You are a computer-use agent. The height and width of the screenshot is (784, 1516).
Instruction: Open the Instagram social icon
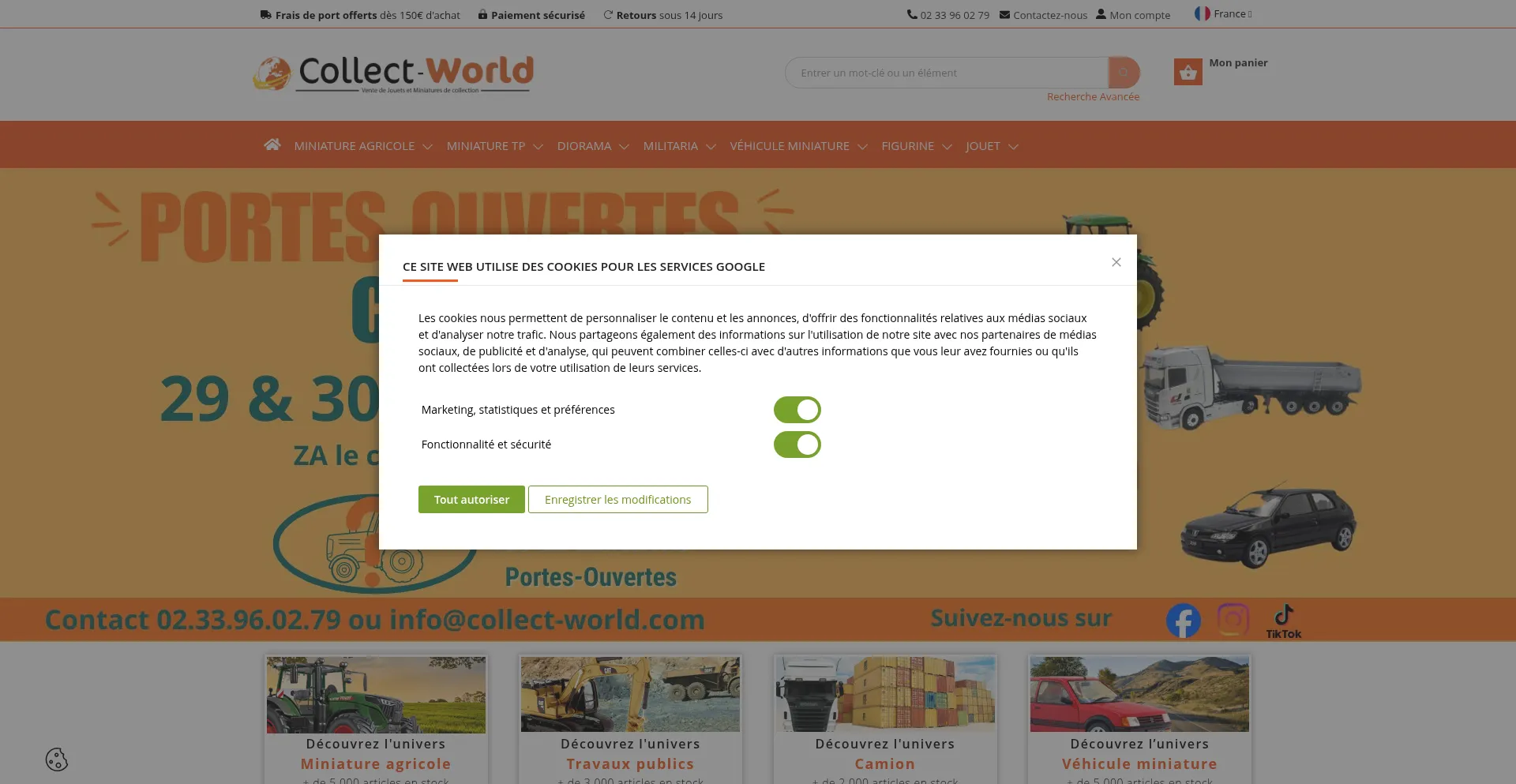click(x=1233, y=620)
